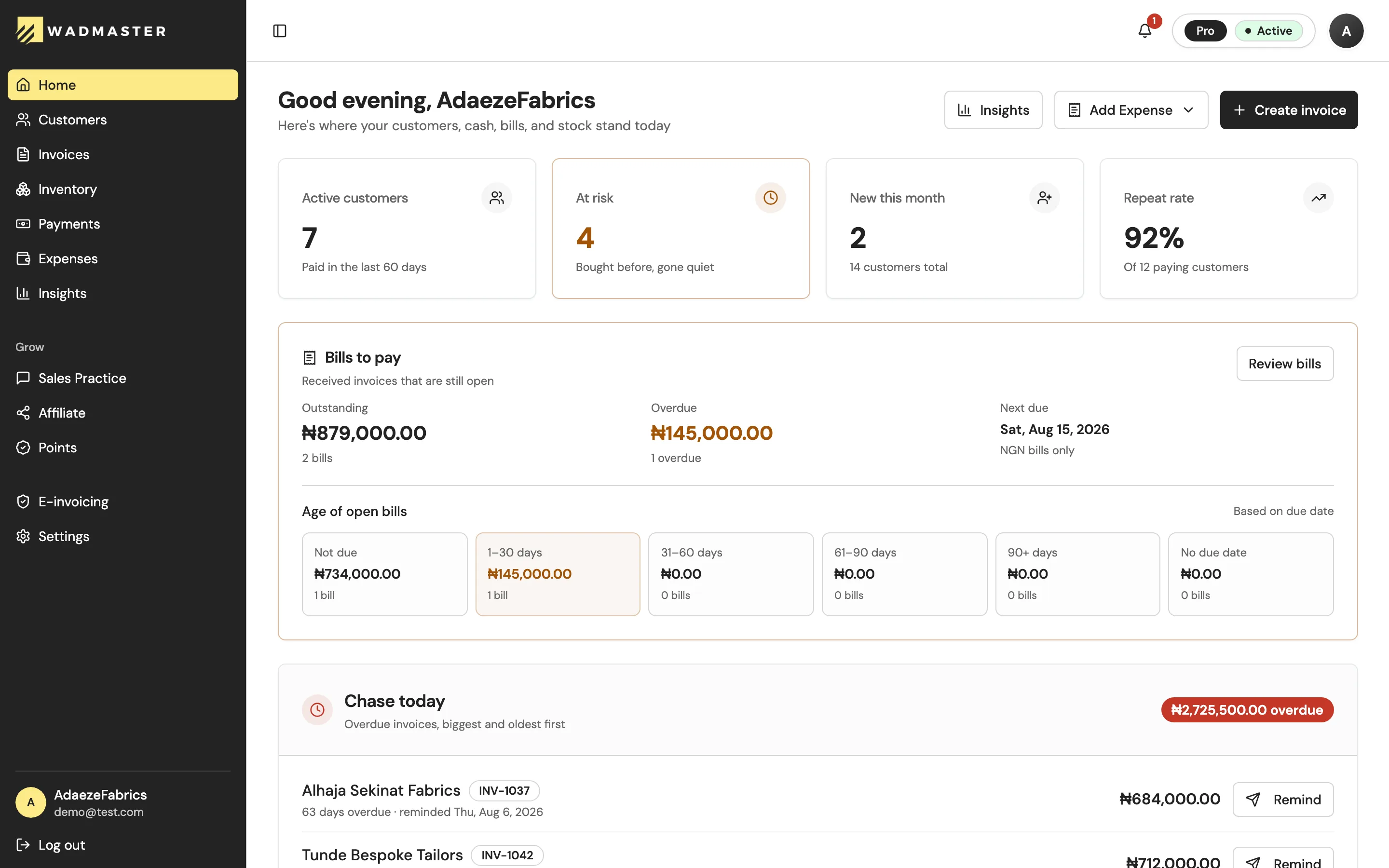Viewport: 1389px width, 868px height.
Task: Click the Next due Sat, Aug 15, 2026 date
Action: (x=1054, y=429)
